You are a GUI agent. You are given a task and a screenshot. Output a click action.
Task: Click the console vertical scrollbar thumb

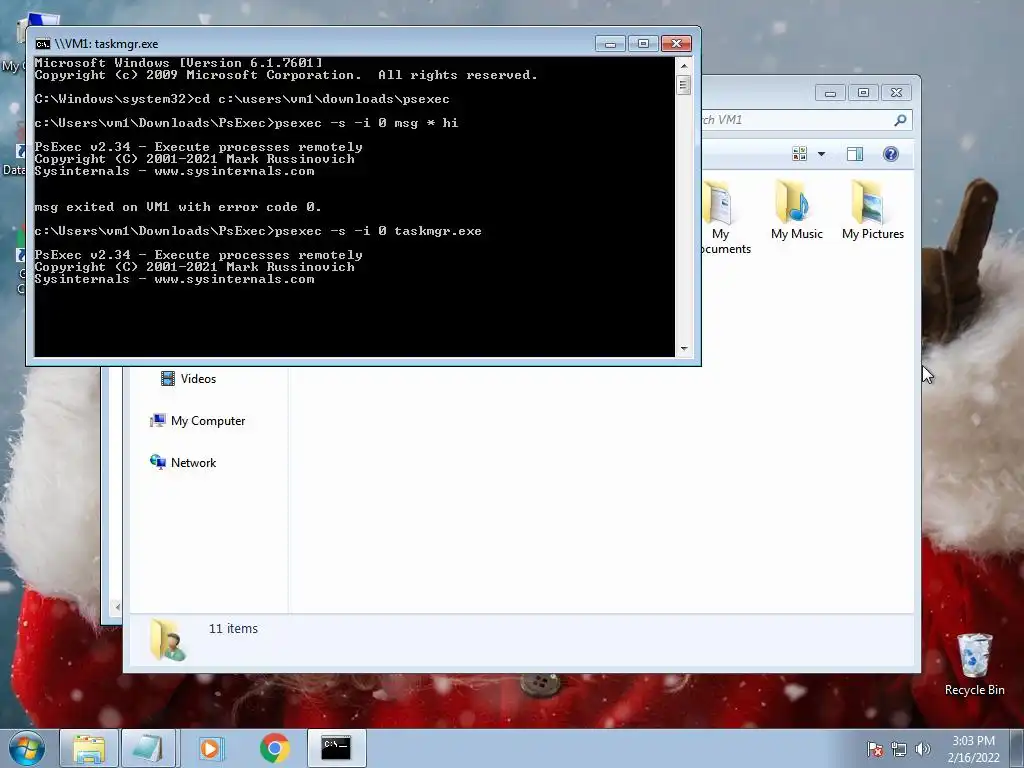pos(684,86)
